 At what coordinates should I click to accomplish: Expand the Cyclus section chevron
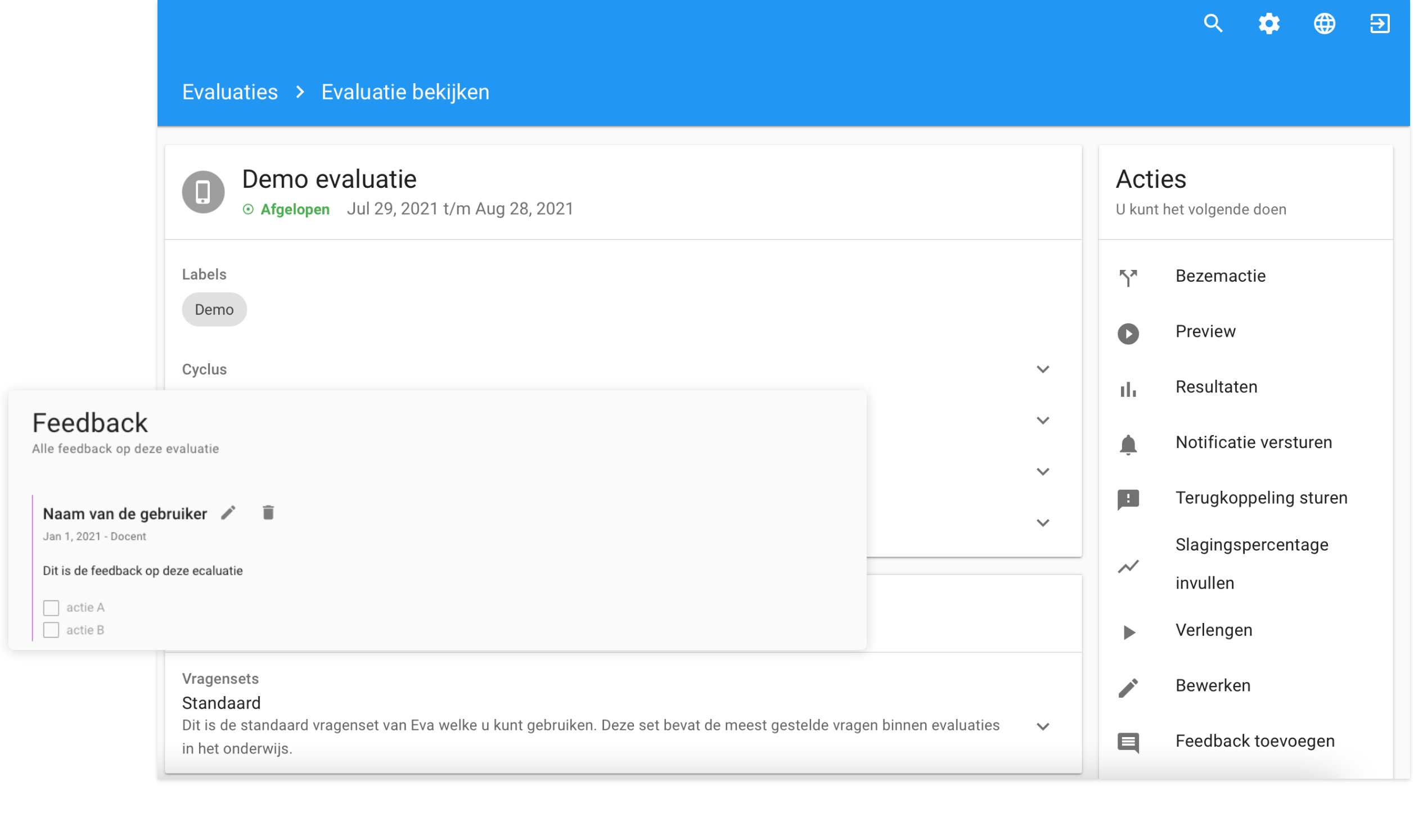pyautogui.click(x=1043, y=369)
